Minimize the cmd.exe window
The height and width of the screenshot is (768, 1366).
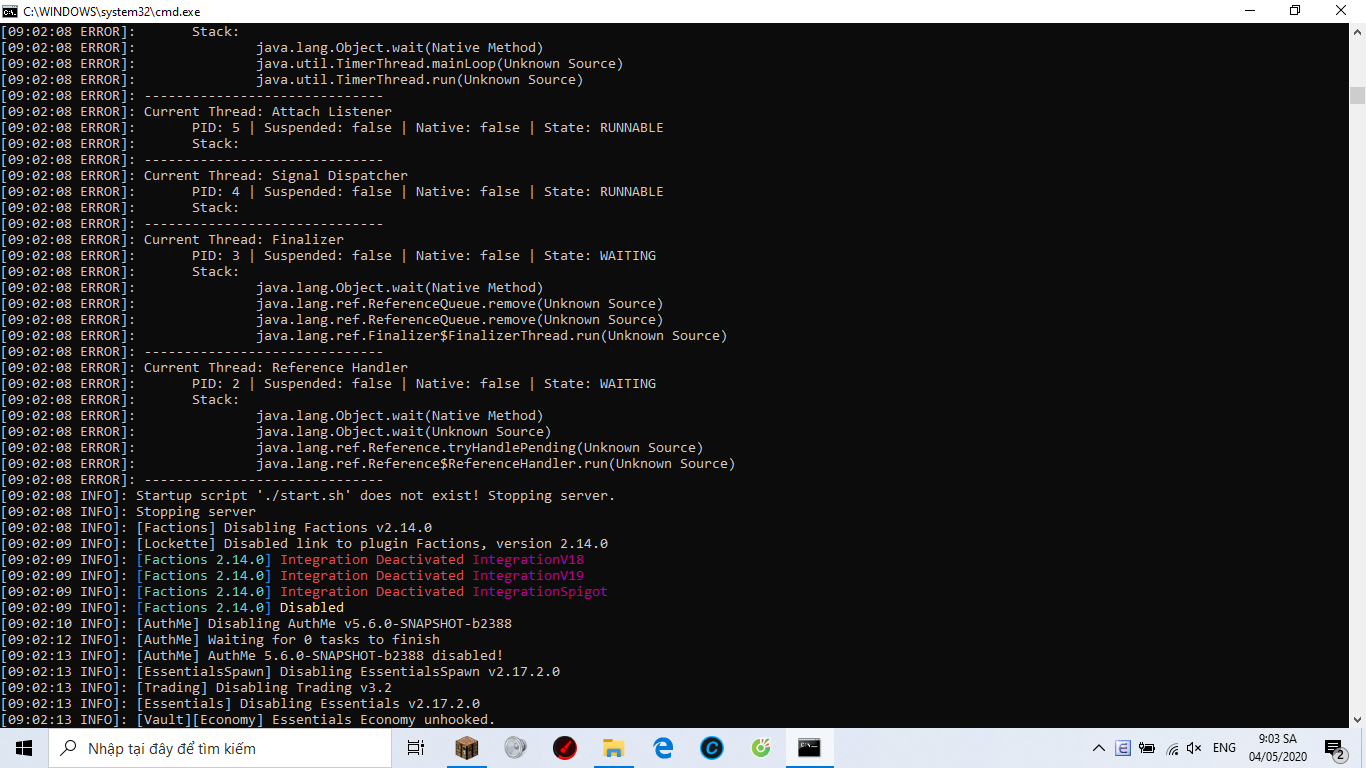[1249, 10]
